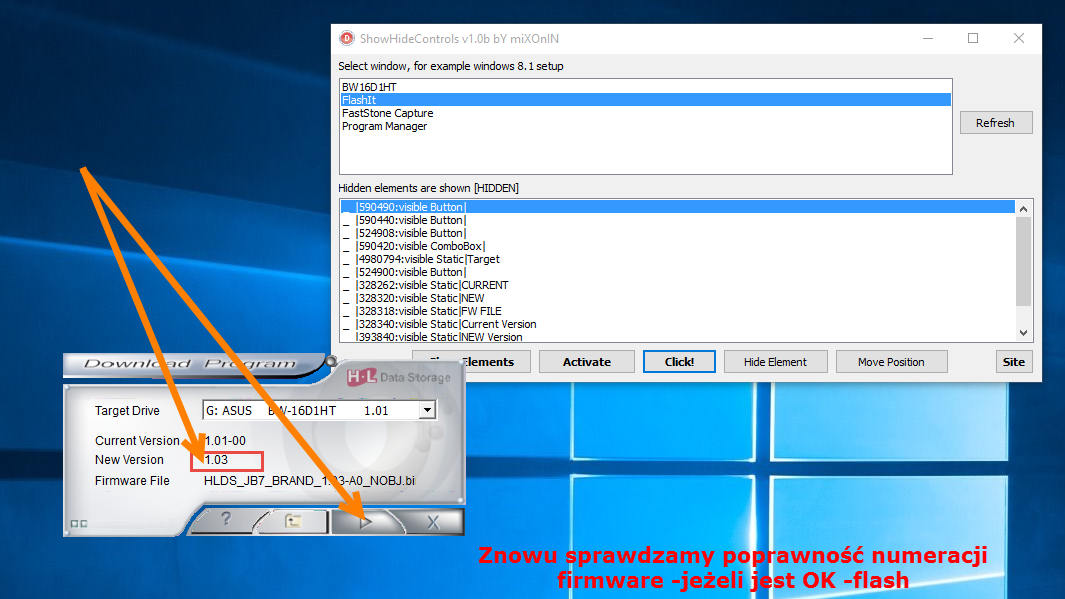Maximize the ShowHideControls window
Viewport: 1065px width, 599px height.
click(x=973, y=39)
